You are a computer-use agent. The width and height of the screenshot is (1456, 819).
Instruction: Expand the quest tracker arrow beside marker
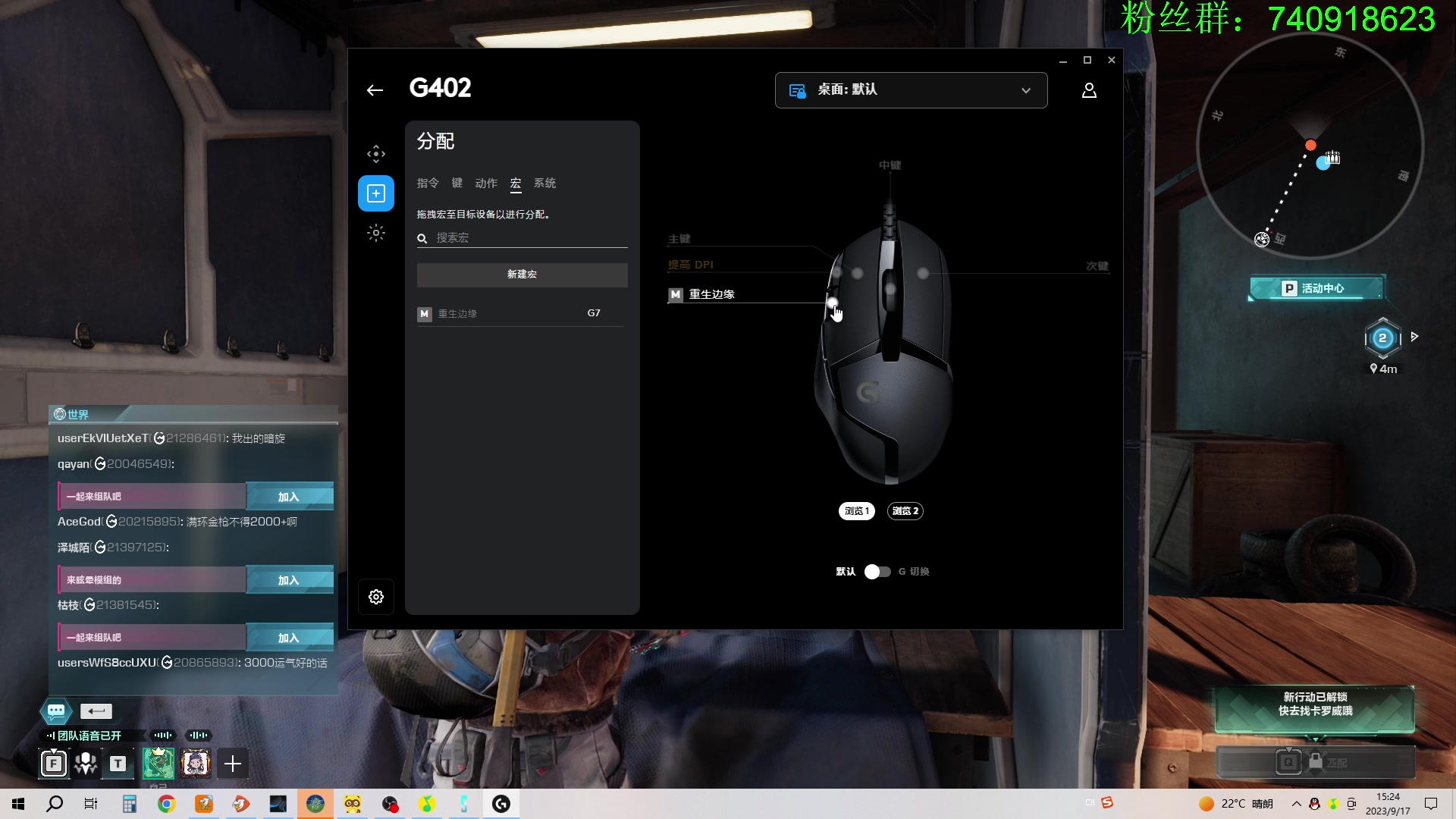click(1414, 337)
